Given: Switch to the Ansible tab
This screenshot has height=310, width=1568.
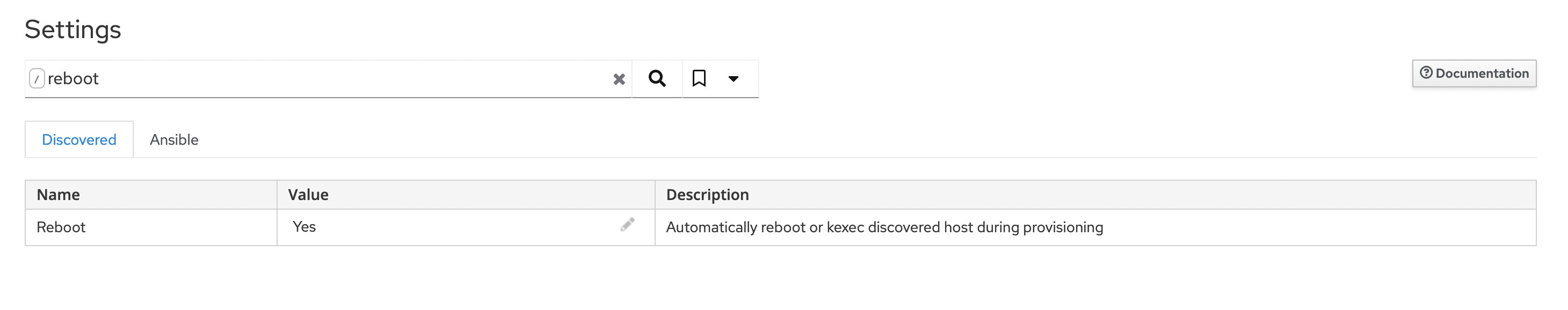Looking at the screenshot, I should pos(174,140).
